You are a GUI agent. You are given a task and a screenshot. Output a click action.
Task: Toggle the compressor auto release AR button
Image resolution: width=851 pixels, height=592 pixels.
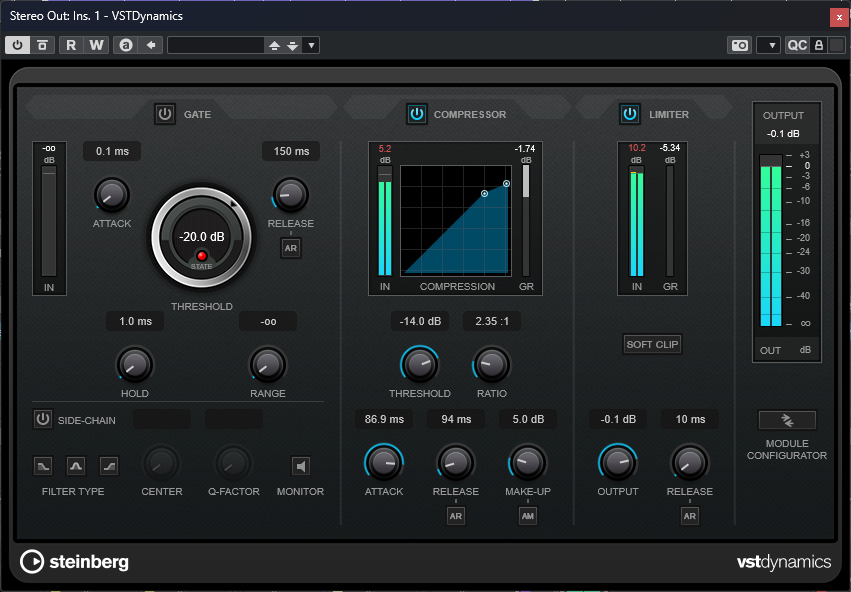[456, 516]
